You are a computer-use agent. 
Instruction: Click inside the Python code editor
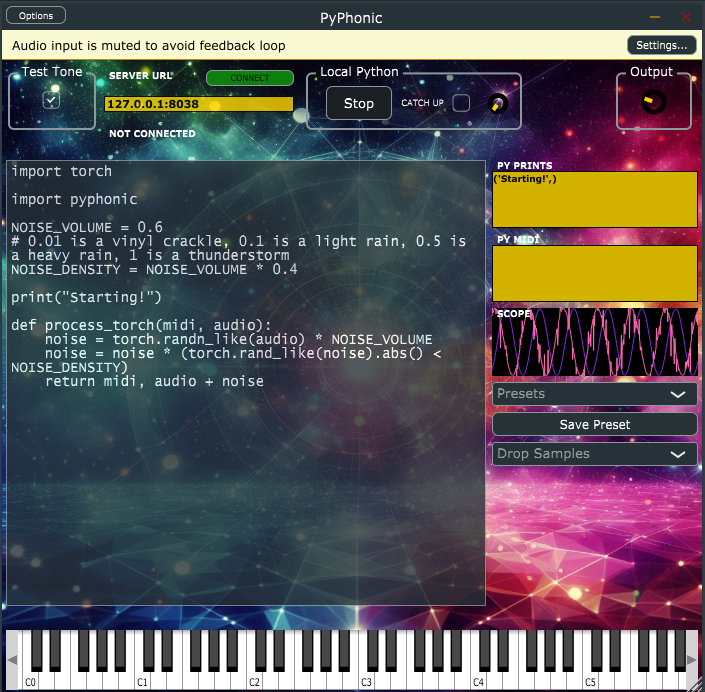click(x=245, y=480)
